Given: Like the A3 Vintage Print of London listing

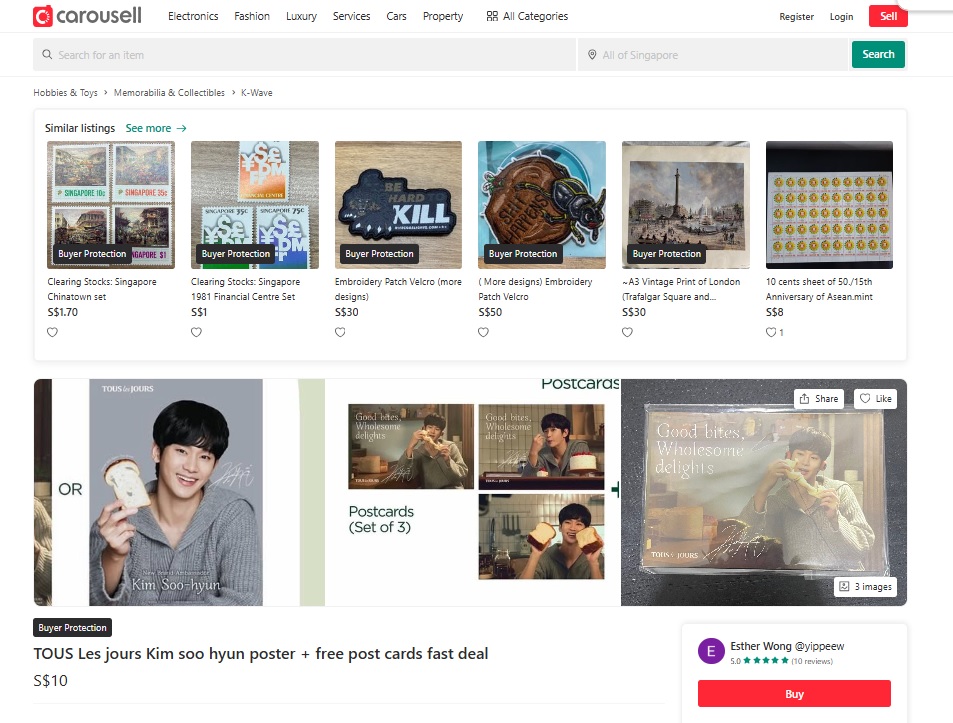Looking at the screenshot, I should (627, 332).
